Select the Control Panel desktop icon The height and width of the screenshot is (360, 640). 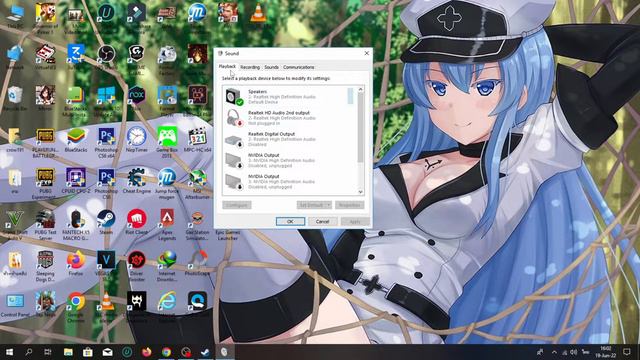15,305
